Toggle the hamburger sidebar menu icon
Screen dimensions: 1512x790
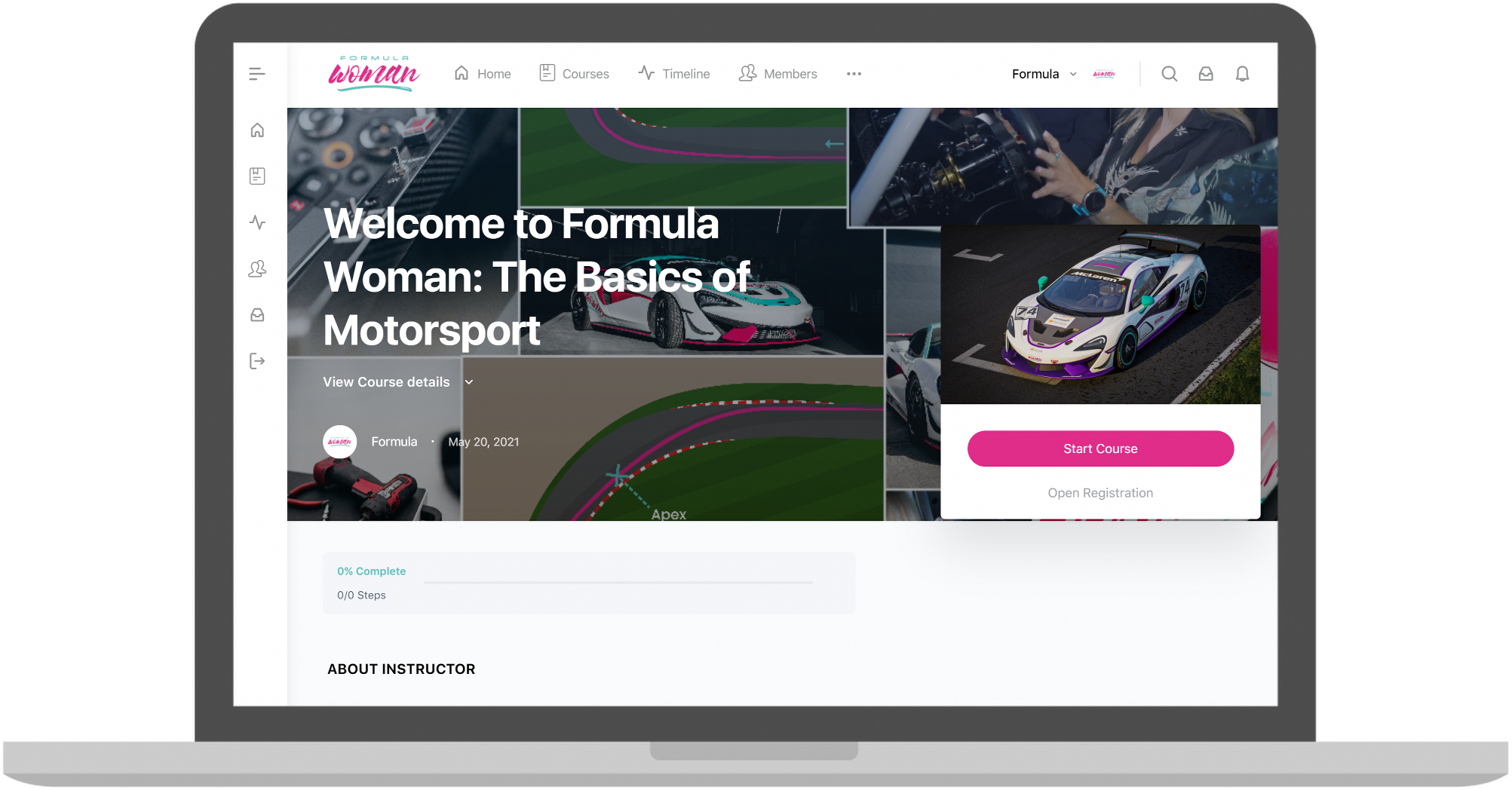[x=257, y=74]
